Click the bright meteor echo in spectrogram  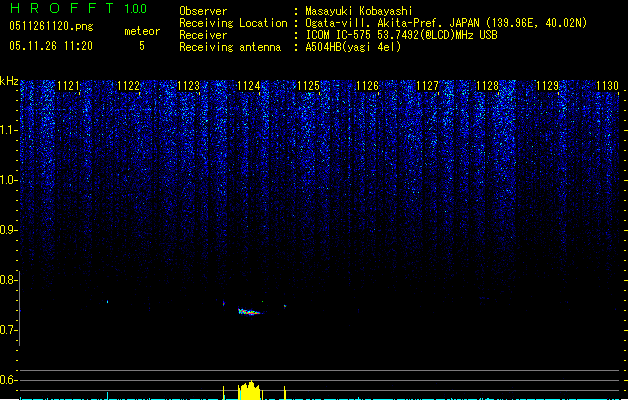[249, 312]
